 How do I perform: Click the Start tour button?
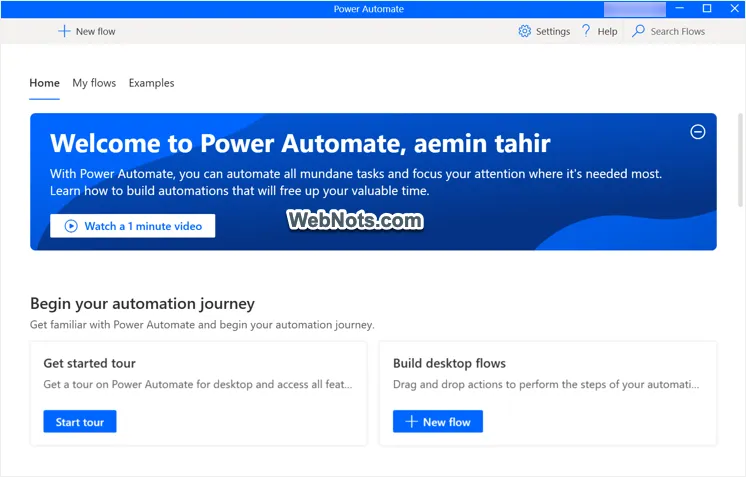coord(79,422)
